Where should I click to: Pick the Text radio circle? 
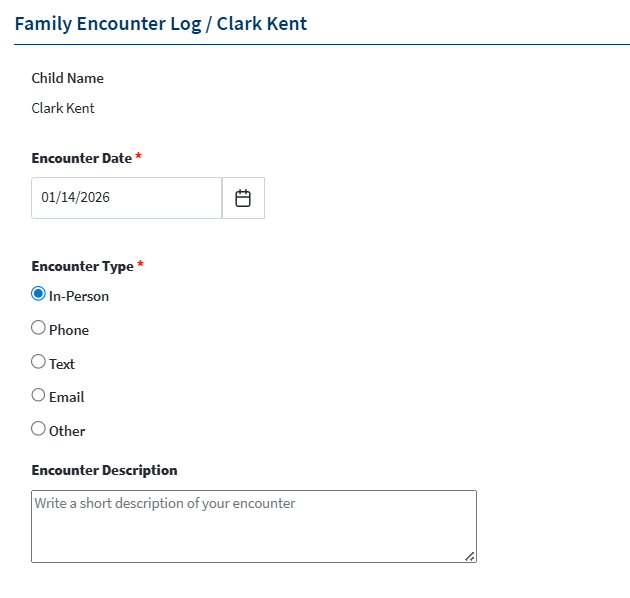click(x=38, y=361)
